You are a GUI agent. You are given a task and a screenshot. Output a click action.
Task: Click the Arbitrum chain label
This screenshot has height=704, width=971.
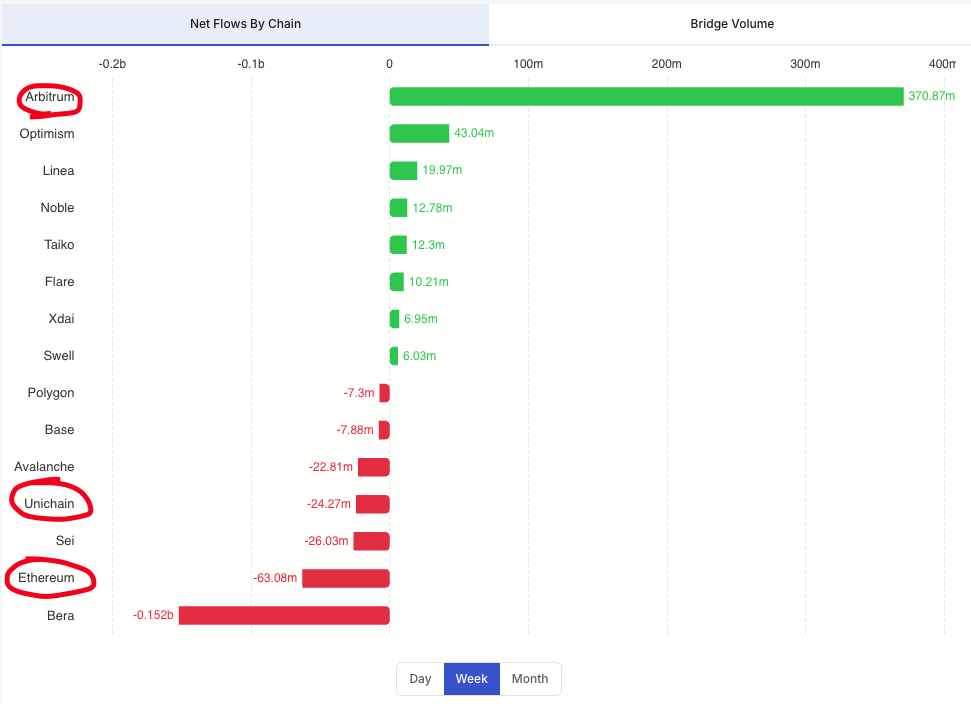(50, 97)
